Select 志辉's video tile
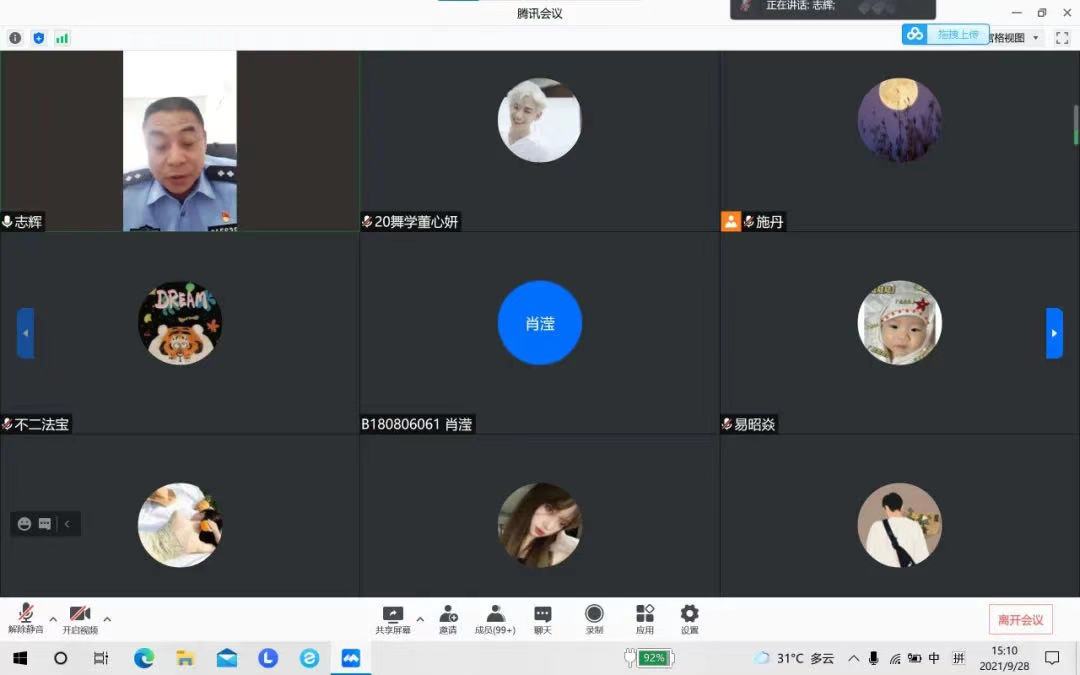Viewport: 1080px width, 675px height. 180,141
